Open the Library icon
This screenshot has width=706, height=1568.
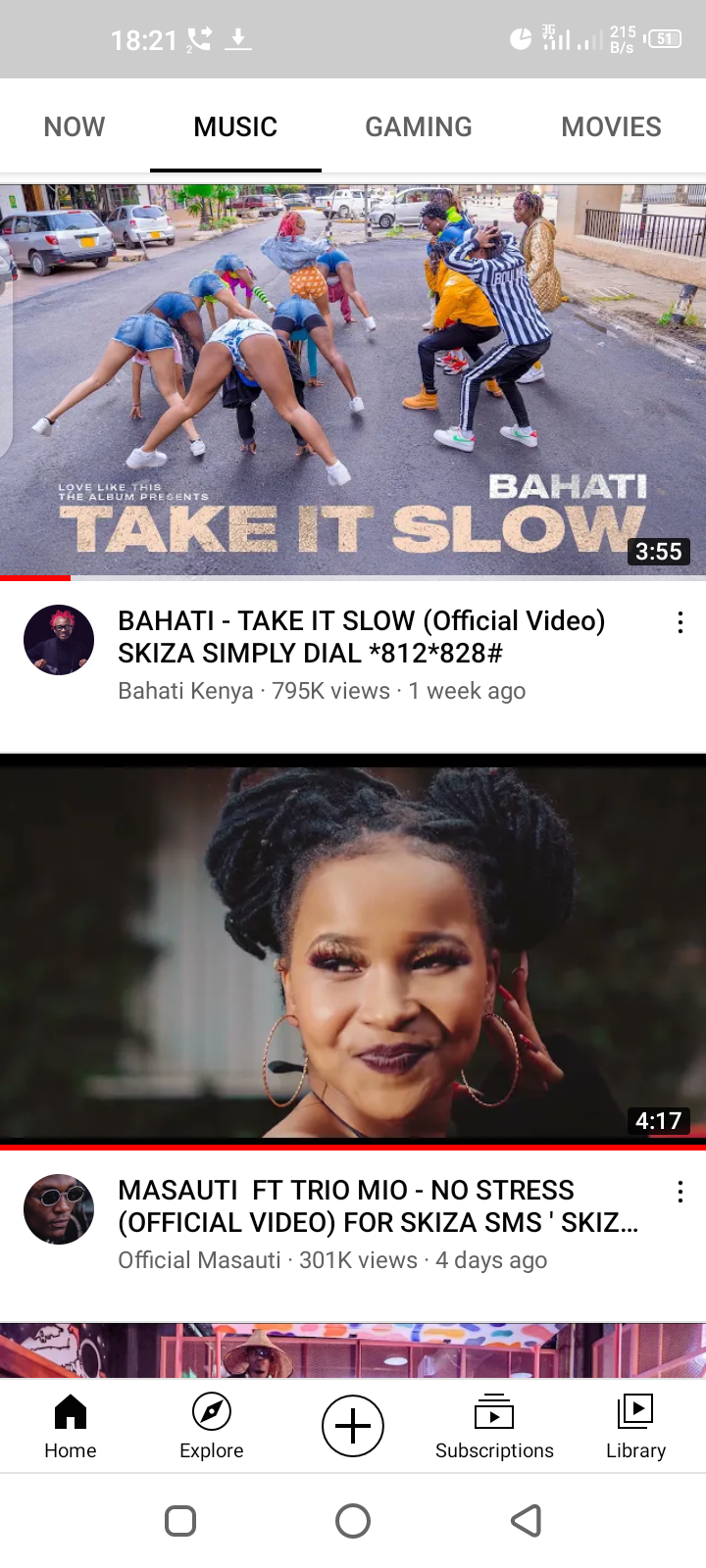pos(635,1412)
